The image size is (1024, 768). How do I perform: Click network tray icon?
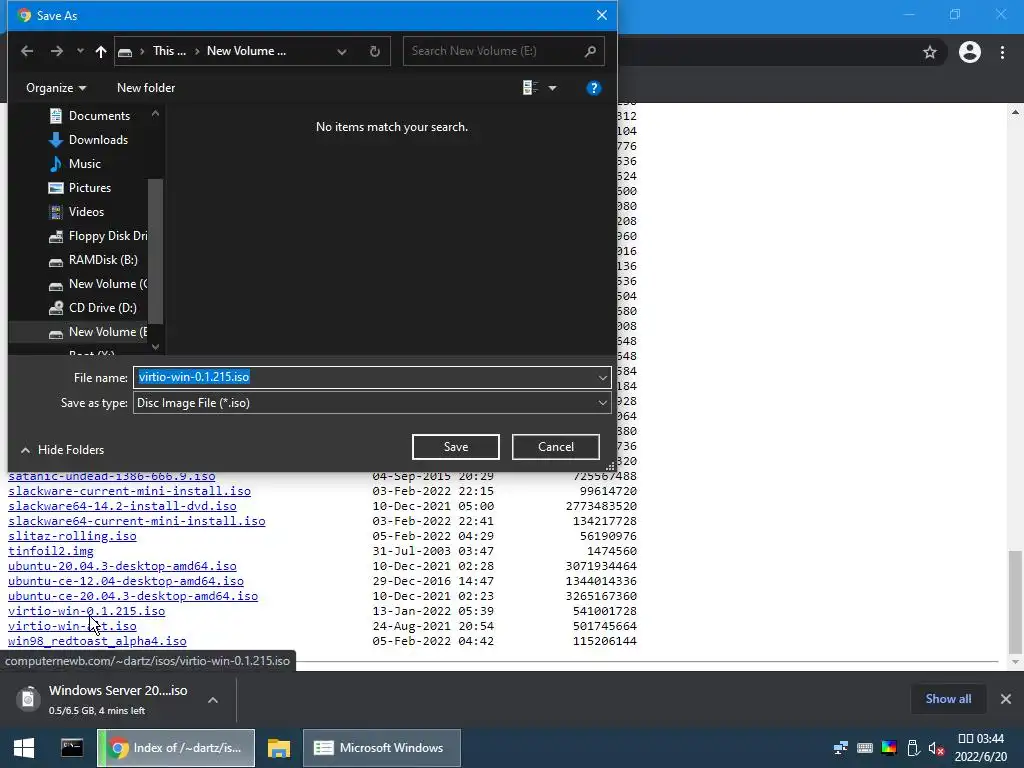click(x=840, y=748)
